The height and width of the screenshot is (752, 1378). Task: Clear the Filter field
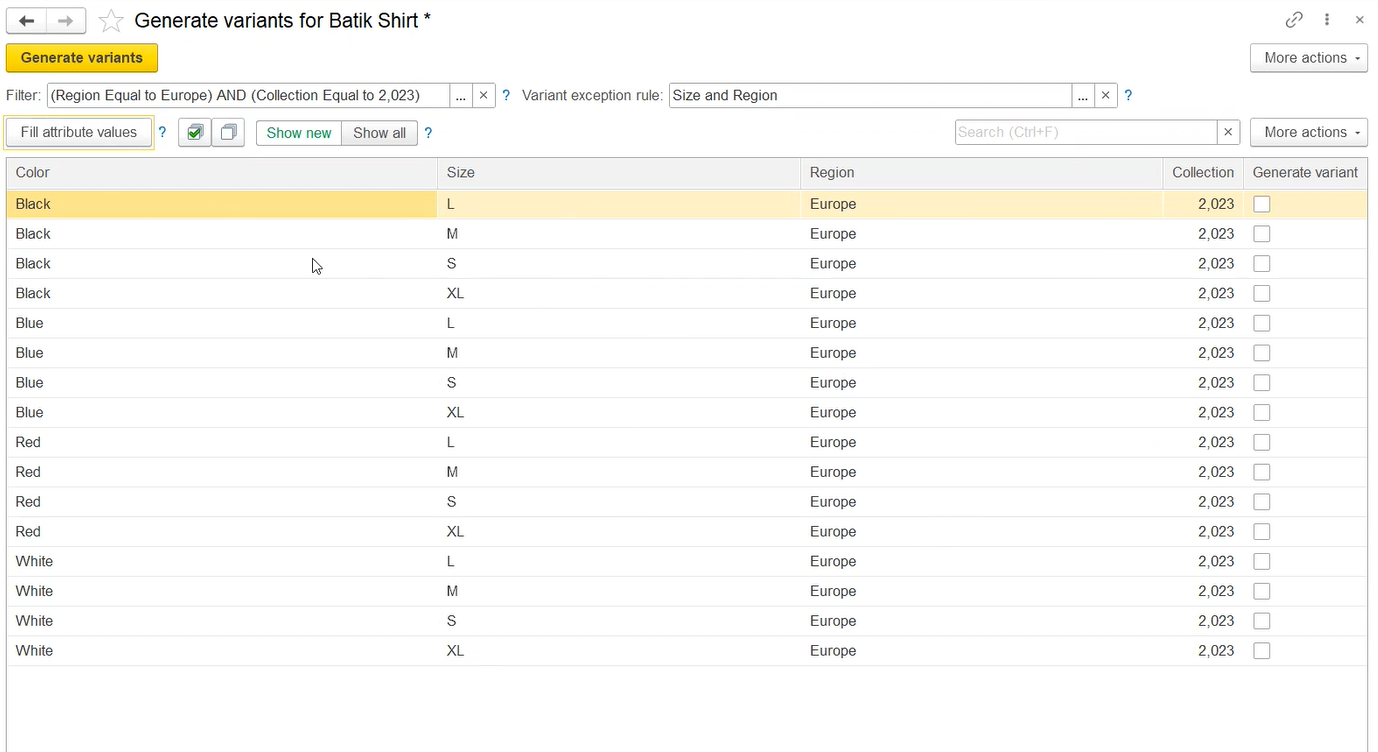click(x=483, y=95)
